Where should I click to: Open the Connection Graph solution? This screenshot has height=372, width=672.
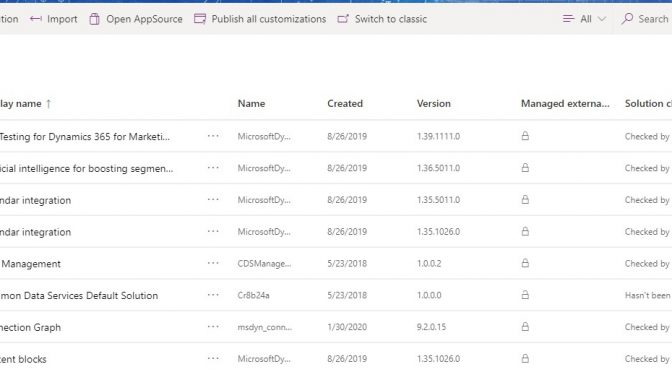point(30,327)
